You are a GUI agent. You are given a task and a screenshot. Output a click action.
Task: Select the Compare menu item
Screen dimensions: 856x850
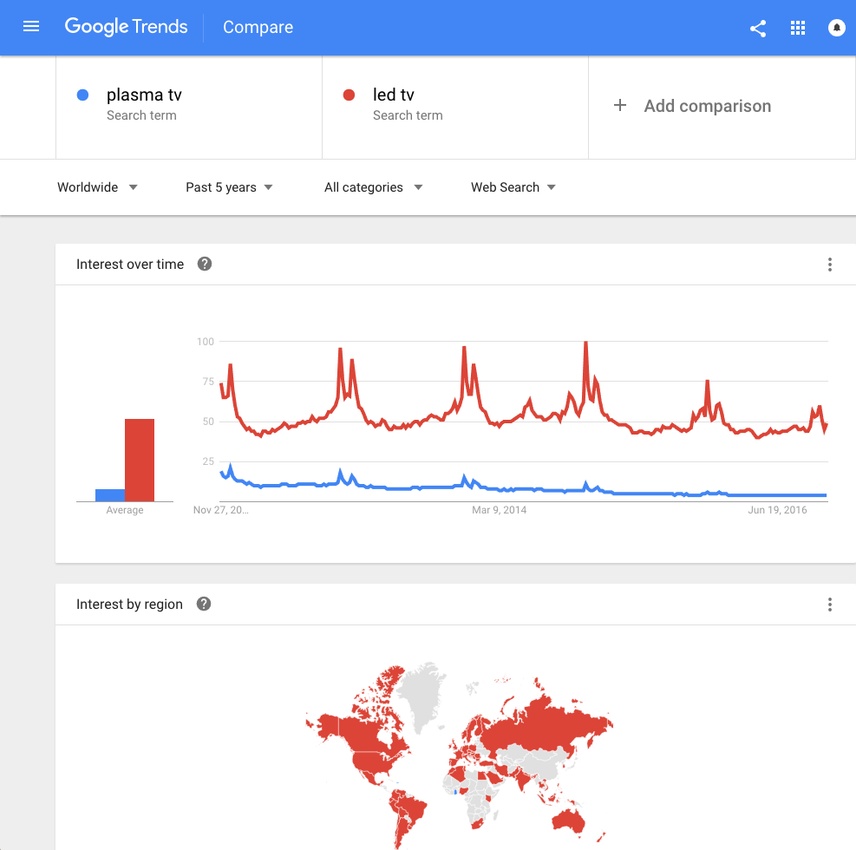click(257, 27)
